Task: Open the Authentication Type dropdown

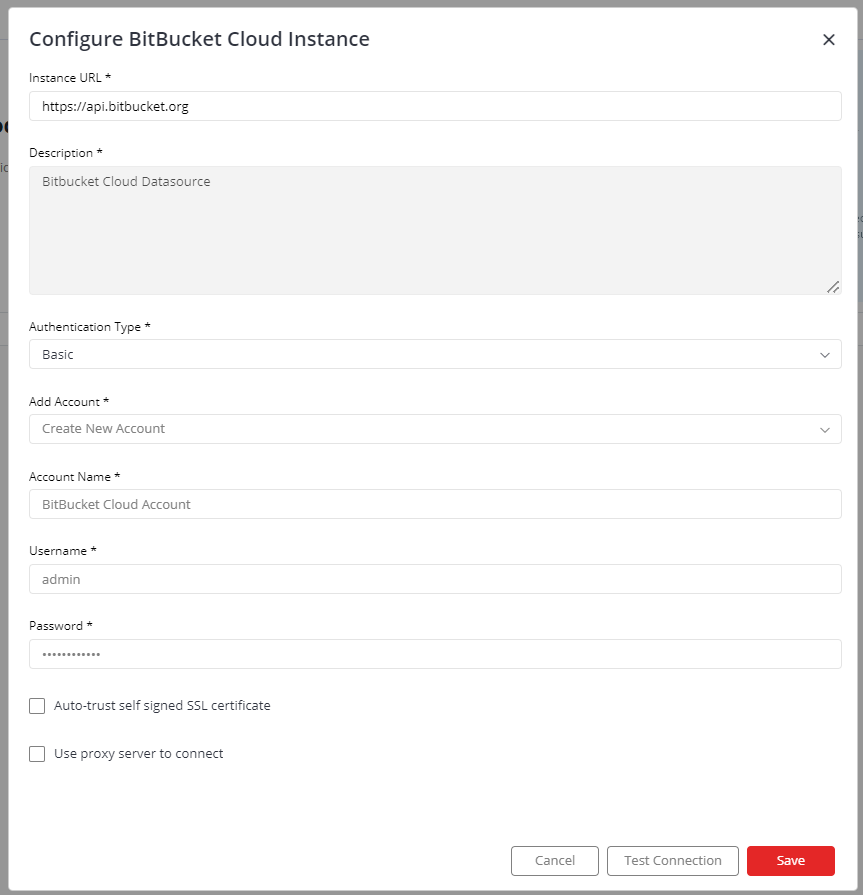Action: (435, 354)
